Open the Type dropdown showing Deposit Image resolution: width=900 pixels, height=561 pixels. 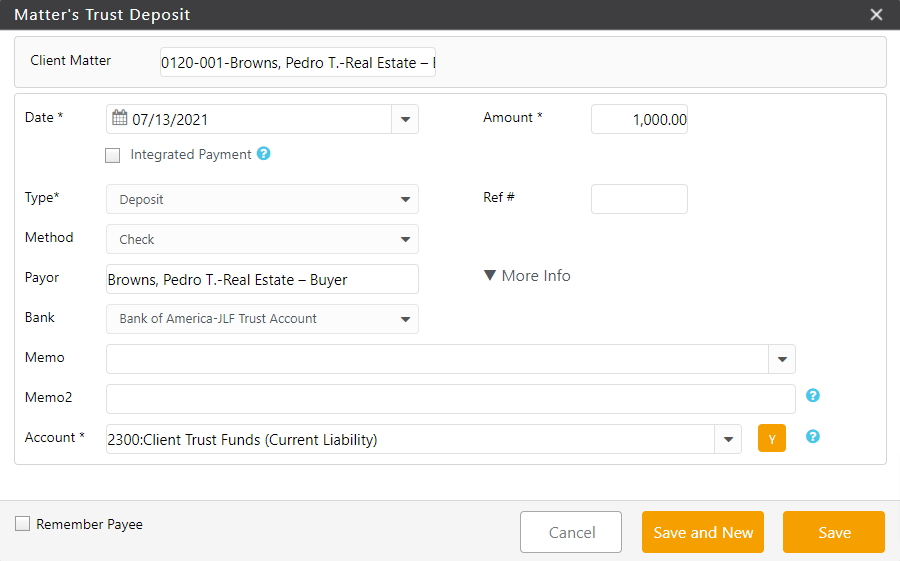pyautogui.click(x=405, y=199)
